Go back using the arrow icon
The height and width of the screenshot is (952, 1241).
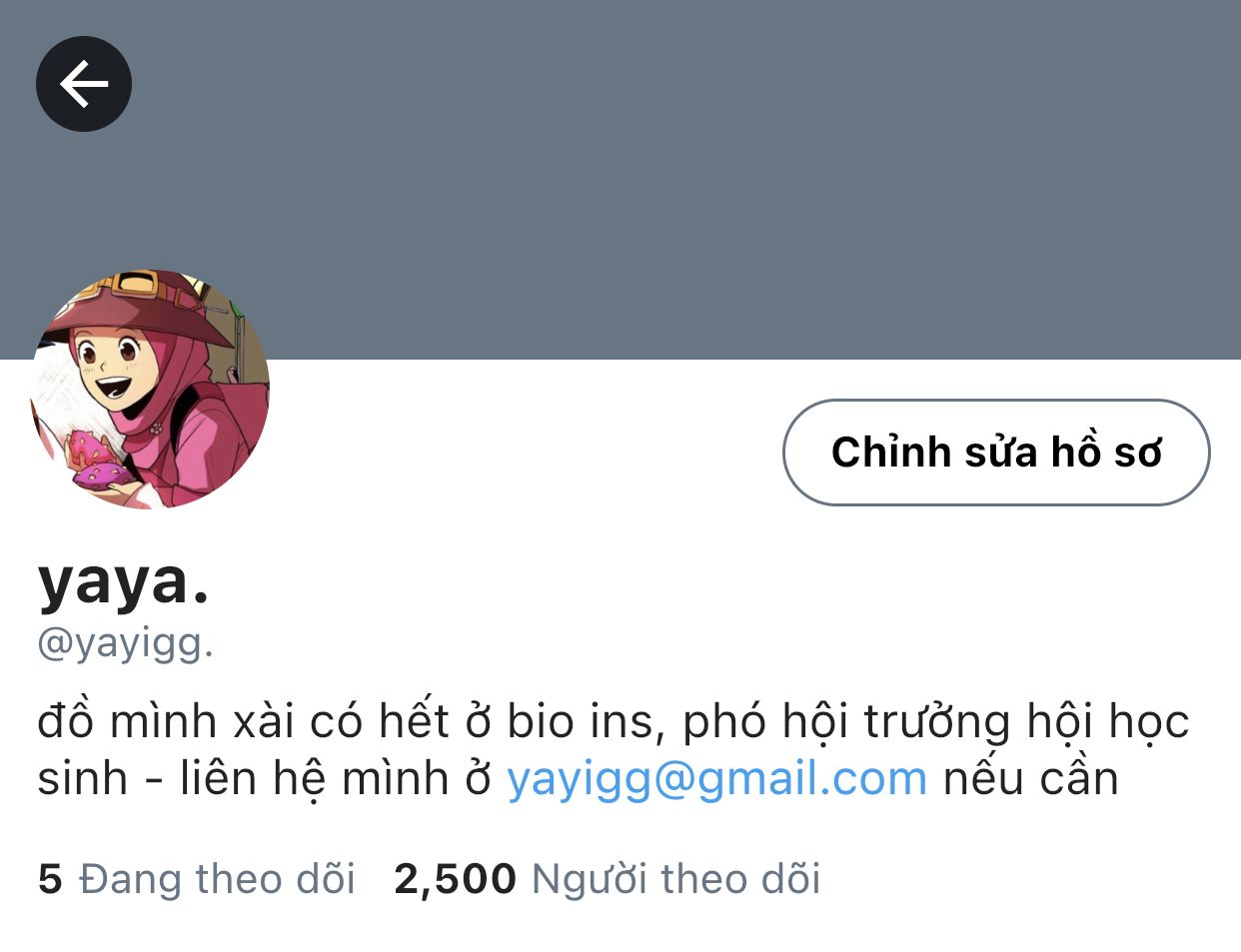point(84,84)
